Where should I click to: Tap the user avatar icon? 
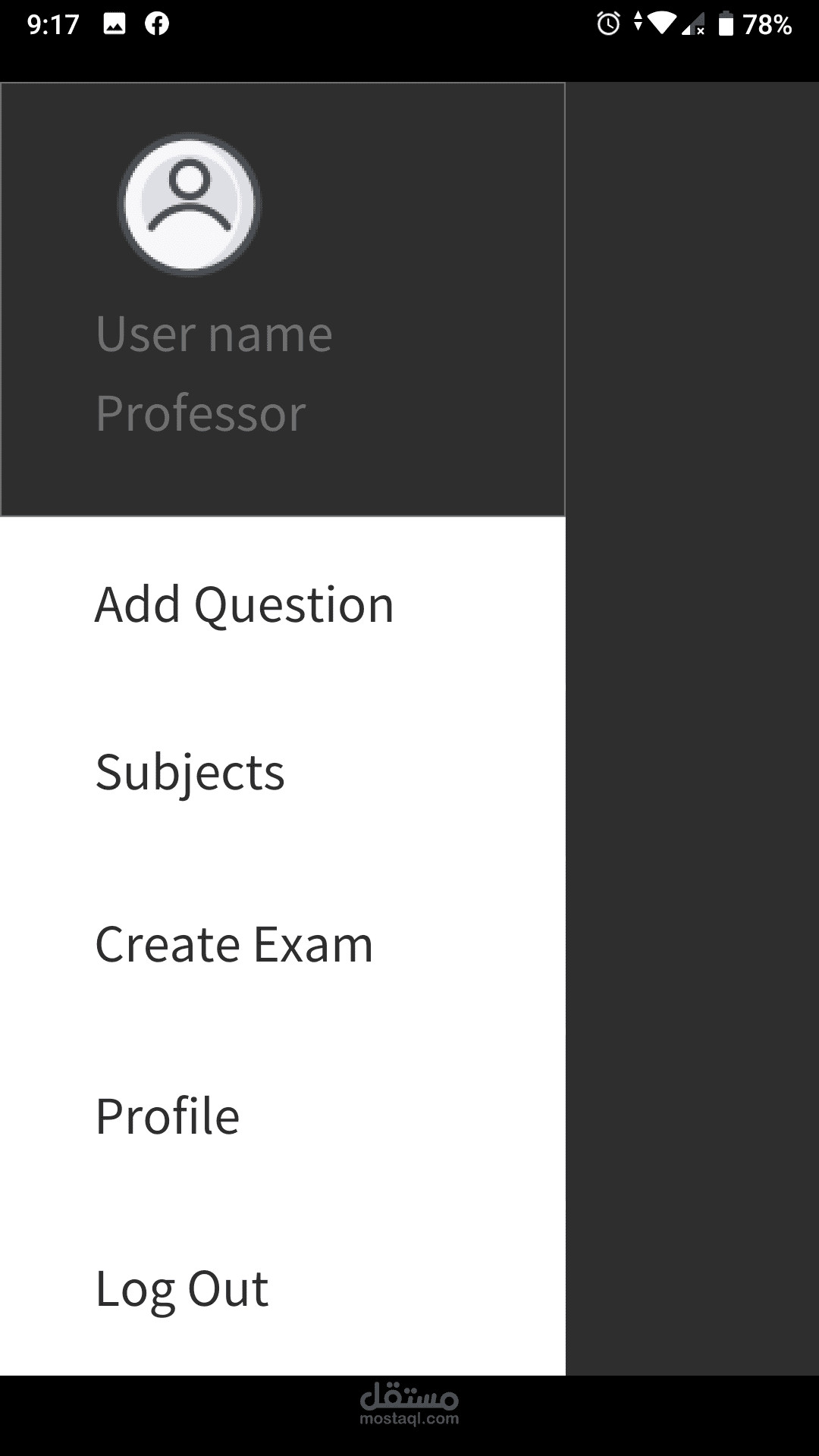[190, 204]
